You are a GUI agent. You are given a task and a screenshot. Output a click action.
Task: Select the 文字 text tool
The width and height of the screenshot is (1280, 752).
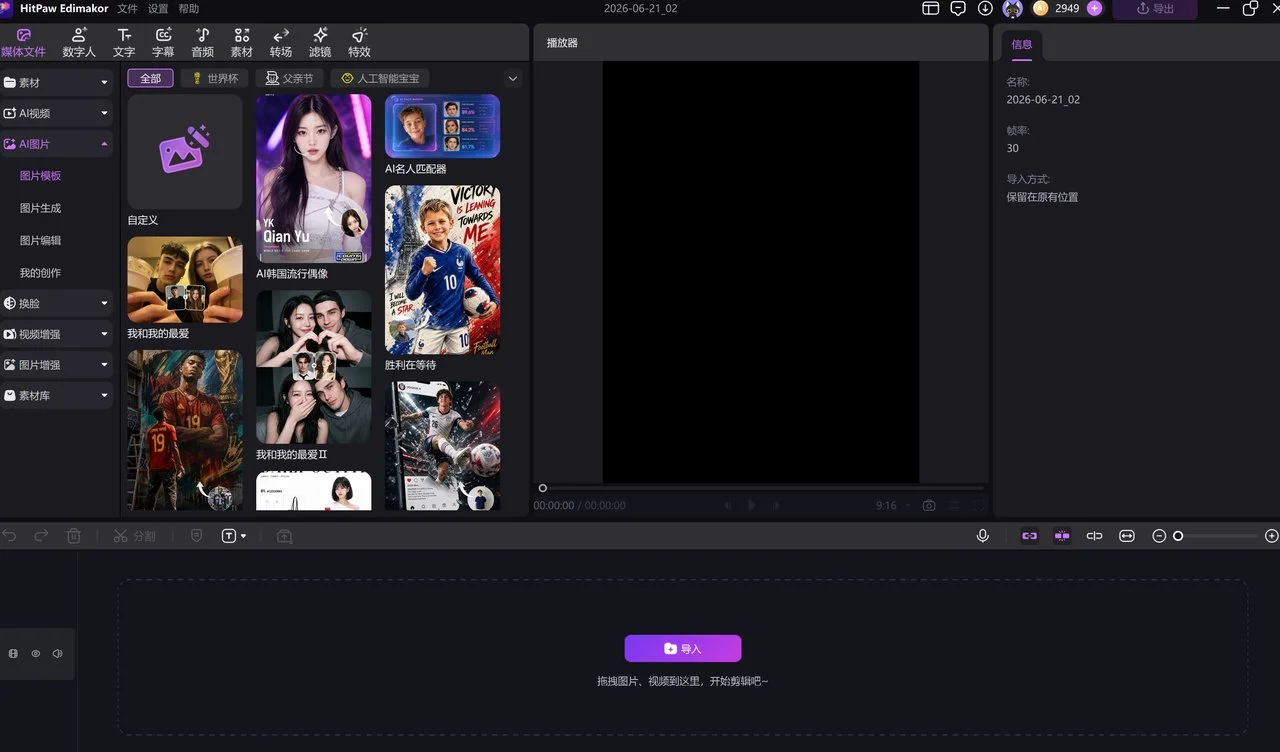pos(124,42)
